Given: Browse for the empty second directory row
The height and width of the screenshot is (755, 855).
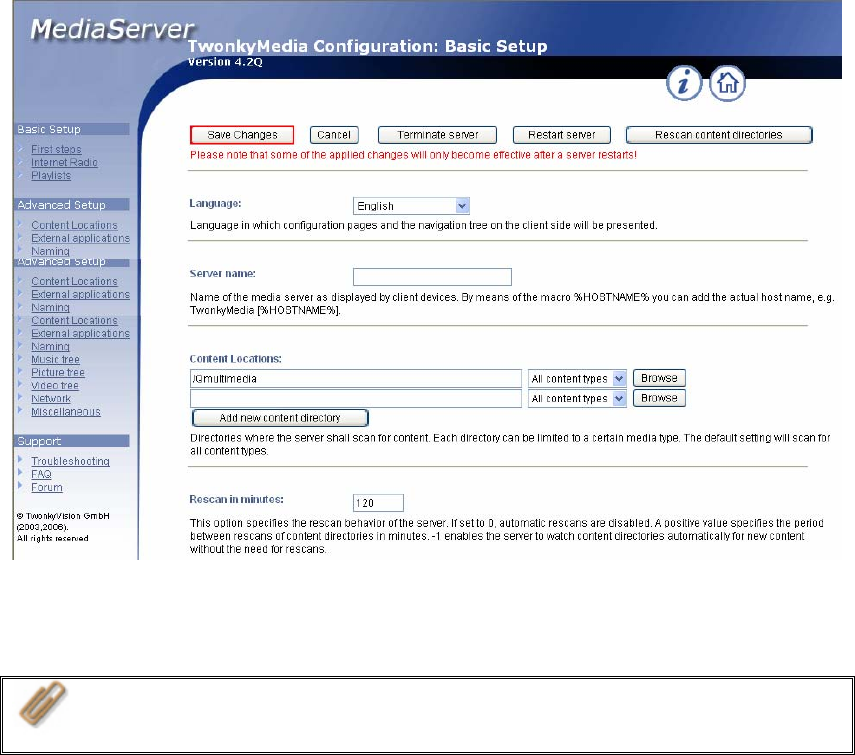Looking at the screenshot, I should point(659,398).
